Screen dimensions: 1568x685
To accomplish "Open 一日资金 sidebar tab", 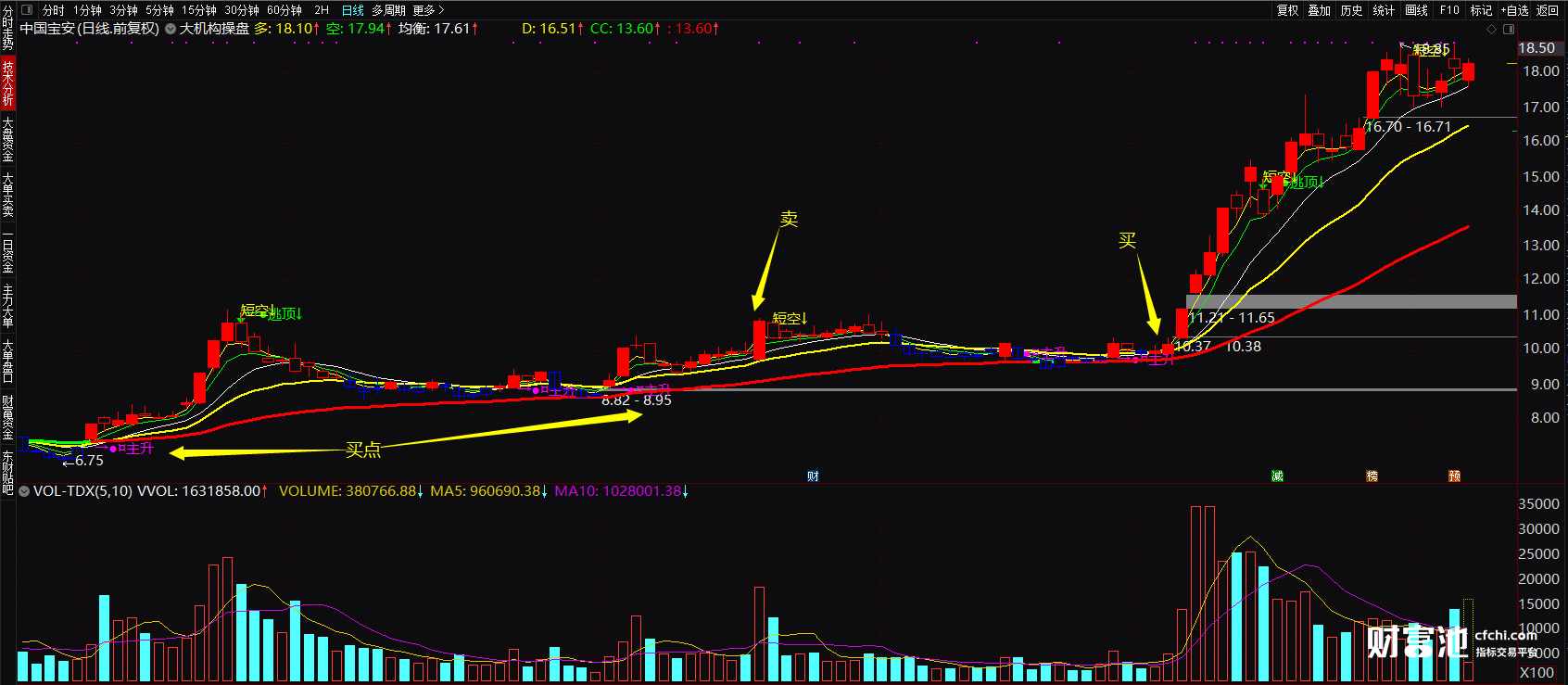I will [7, 250].
